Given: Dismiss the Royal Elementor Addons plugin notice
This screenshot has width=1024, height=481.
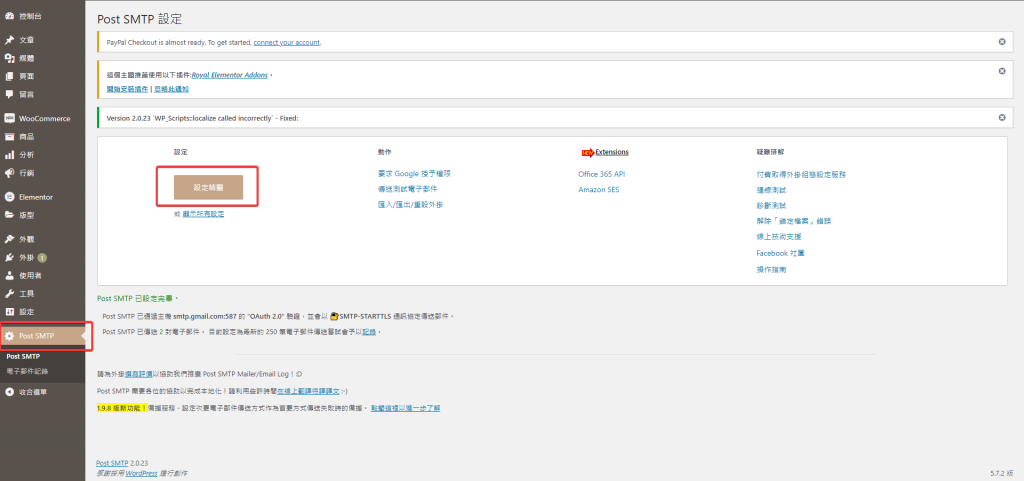Looking at the screenshot, I should click(1002, 71).
